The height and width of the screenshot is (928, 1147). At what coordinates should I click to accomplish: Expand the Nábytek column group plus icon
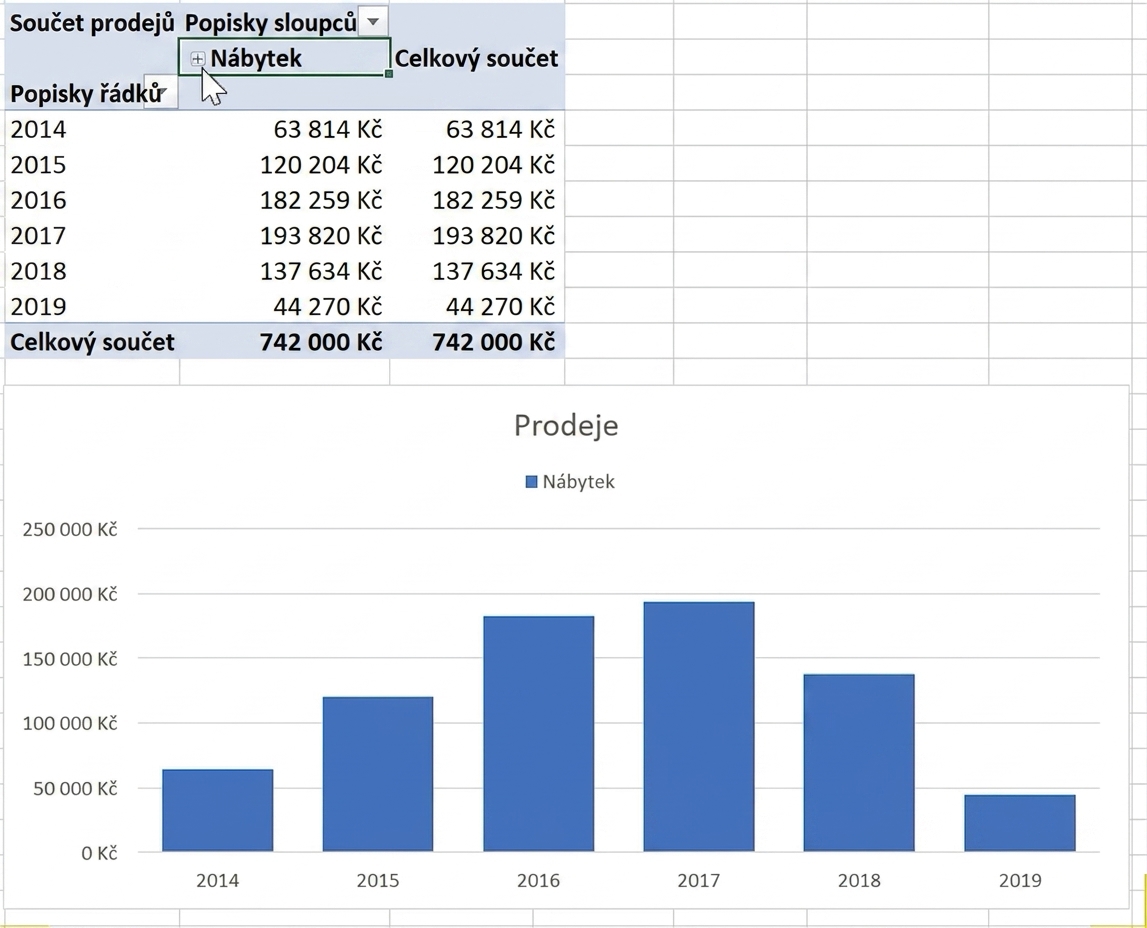point(198,59)
